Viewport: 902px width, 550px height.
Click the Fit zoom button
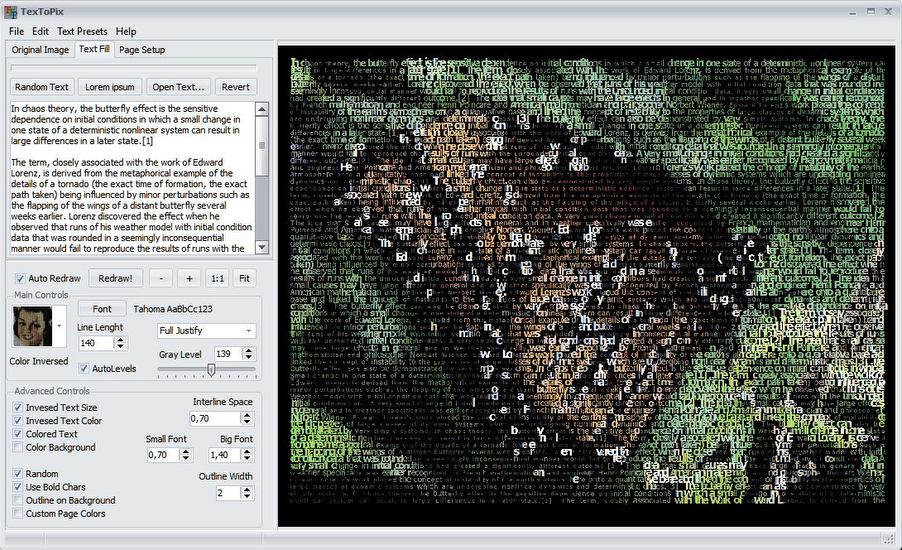click(244, 278)
